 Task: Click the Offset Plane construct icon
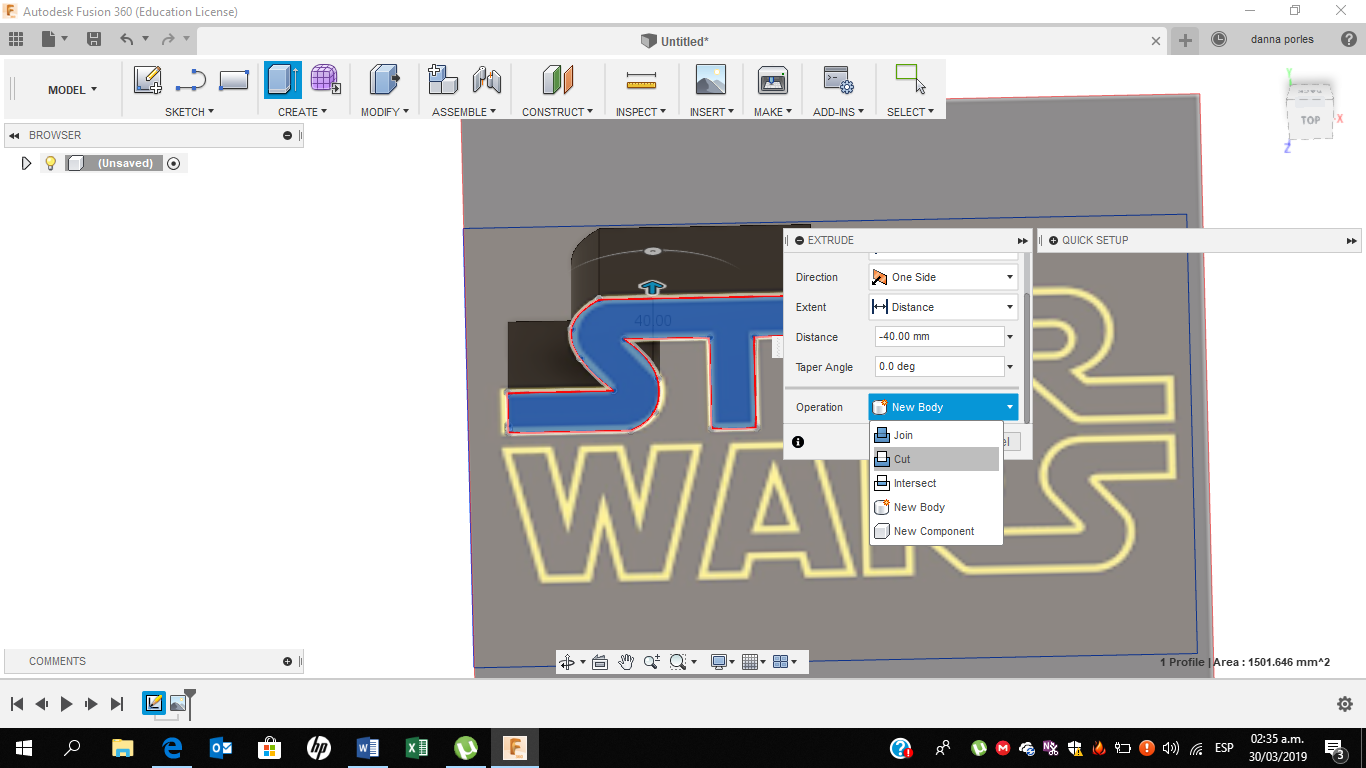pos(558,80)
